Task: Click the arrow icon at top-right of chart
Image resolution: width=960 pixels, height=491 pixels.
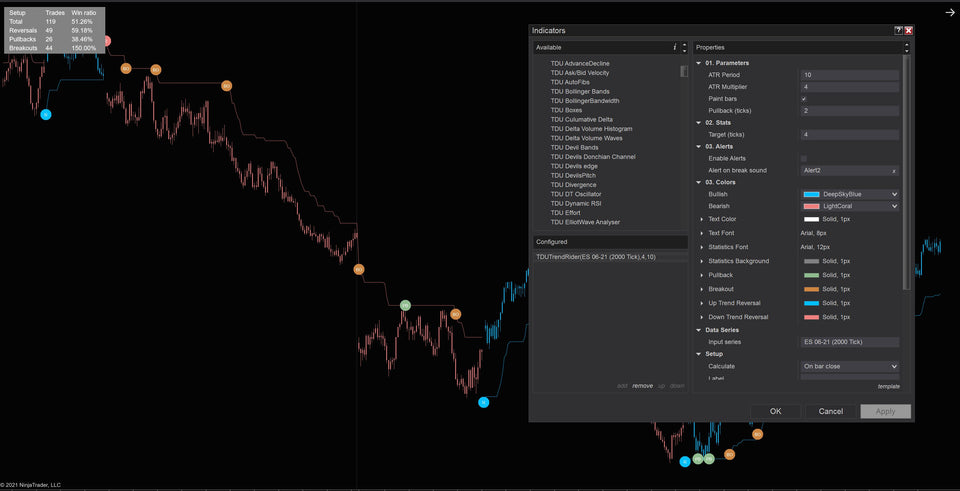Action: pyautogui.click(x=949, y=12)
